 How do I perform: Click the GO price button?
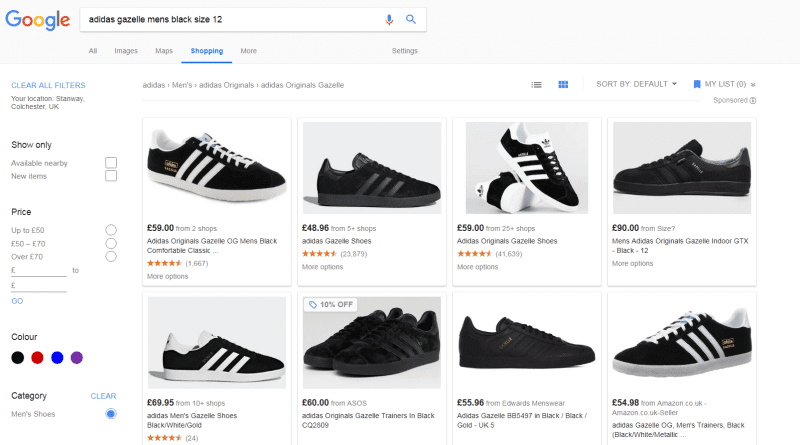click(x=17, y=301)
